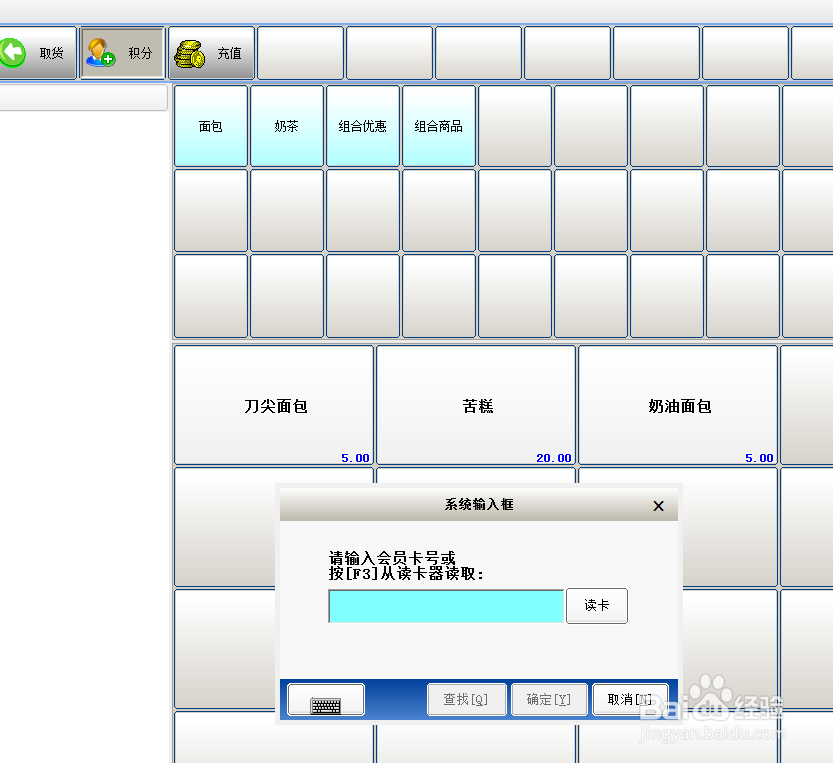Click the empty toolbar slot beside 充值
This screenshot has width=833, height=763.
tap(300, 52)
